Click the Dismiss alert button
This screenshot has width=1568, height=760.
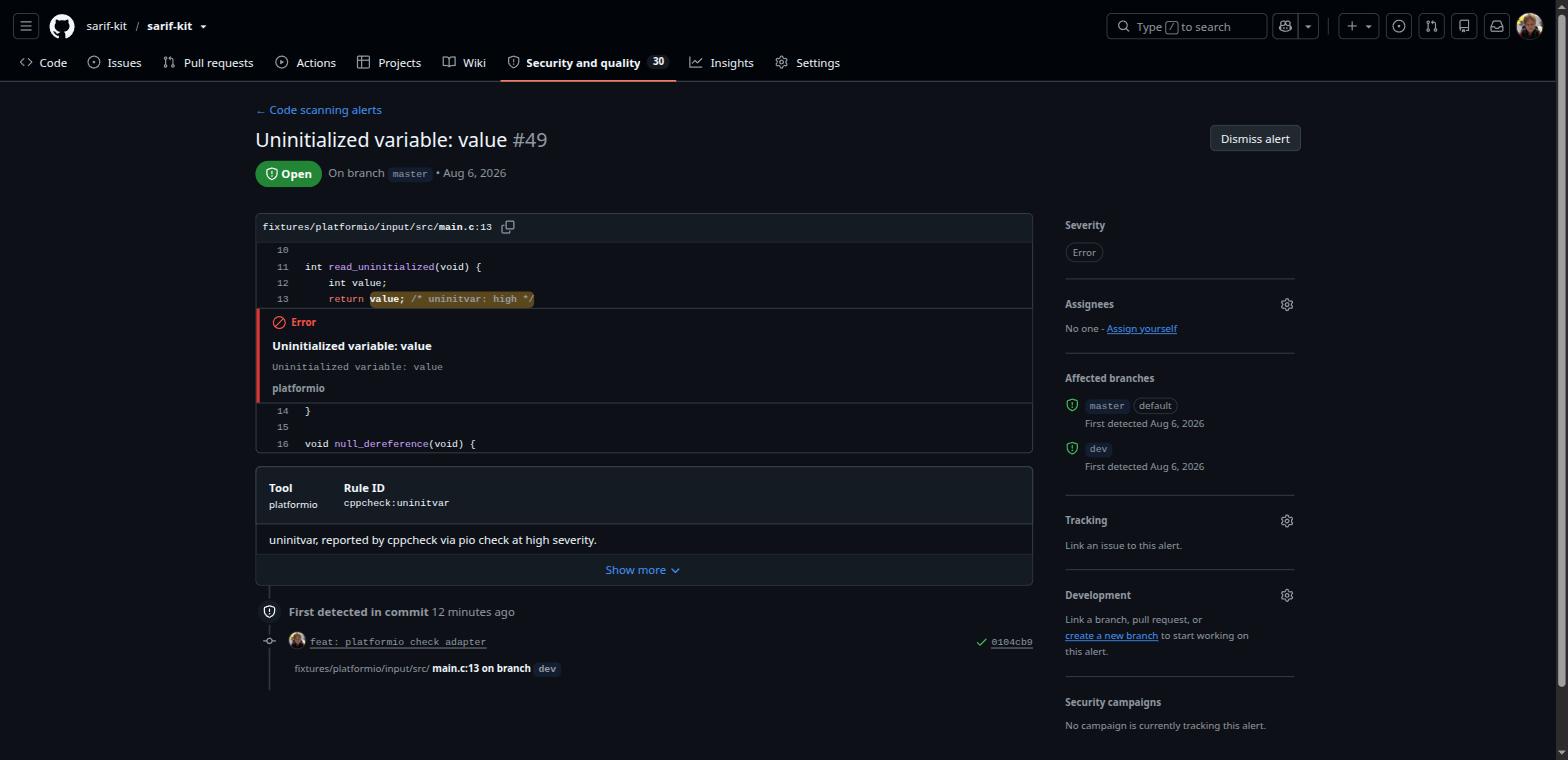pos(1255,139)
